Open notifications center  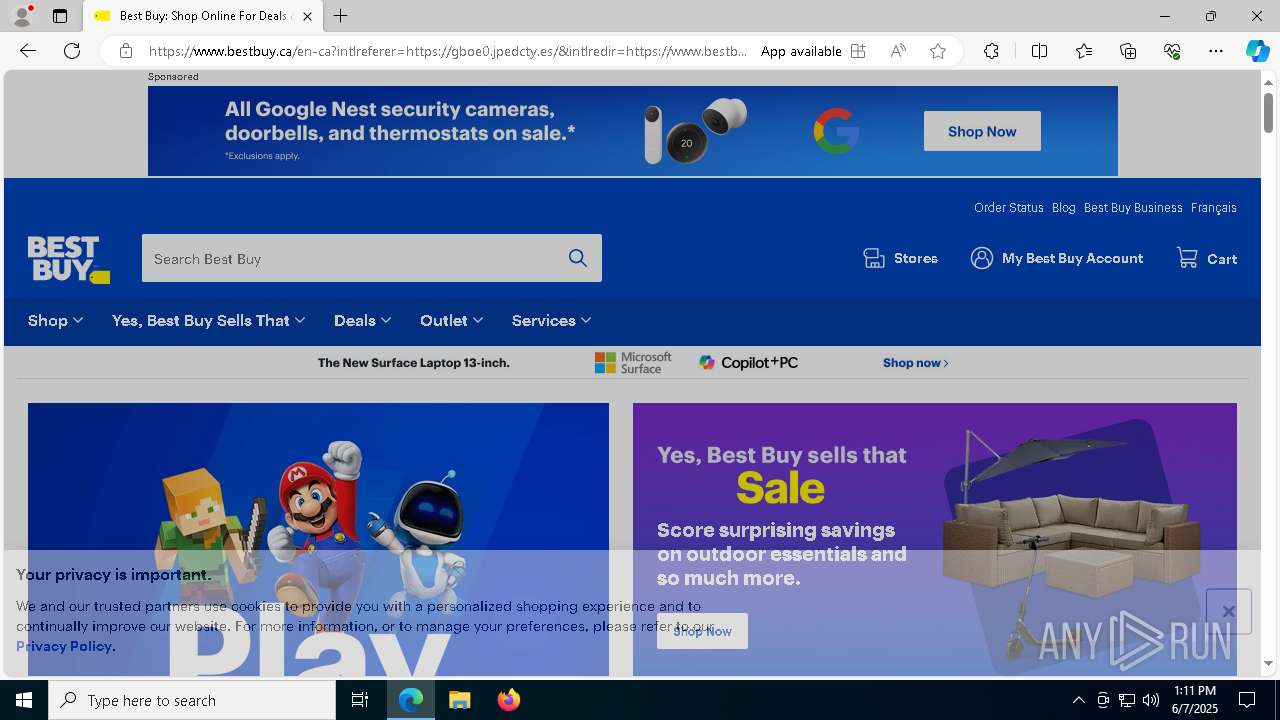(1247, 700)
